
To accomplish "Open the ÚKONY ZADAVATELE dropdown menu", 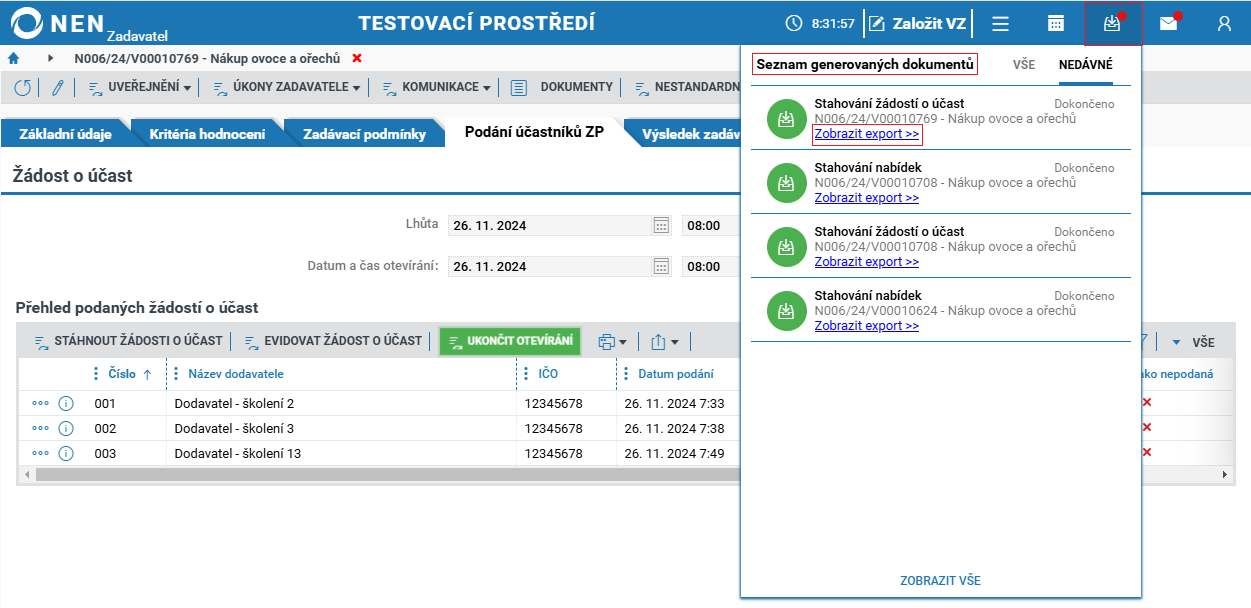I will pos(287,88).
